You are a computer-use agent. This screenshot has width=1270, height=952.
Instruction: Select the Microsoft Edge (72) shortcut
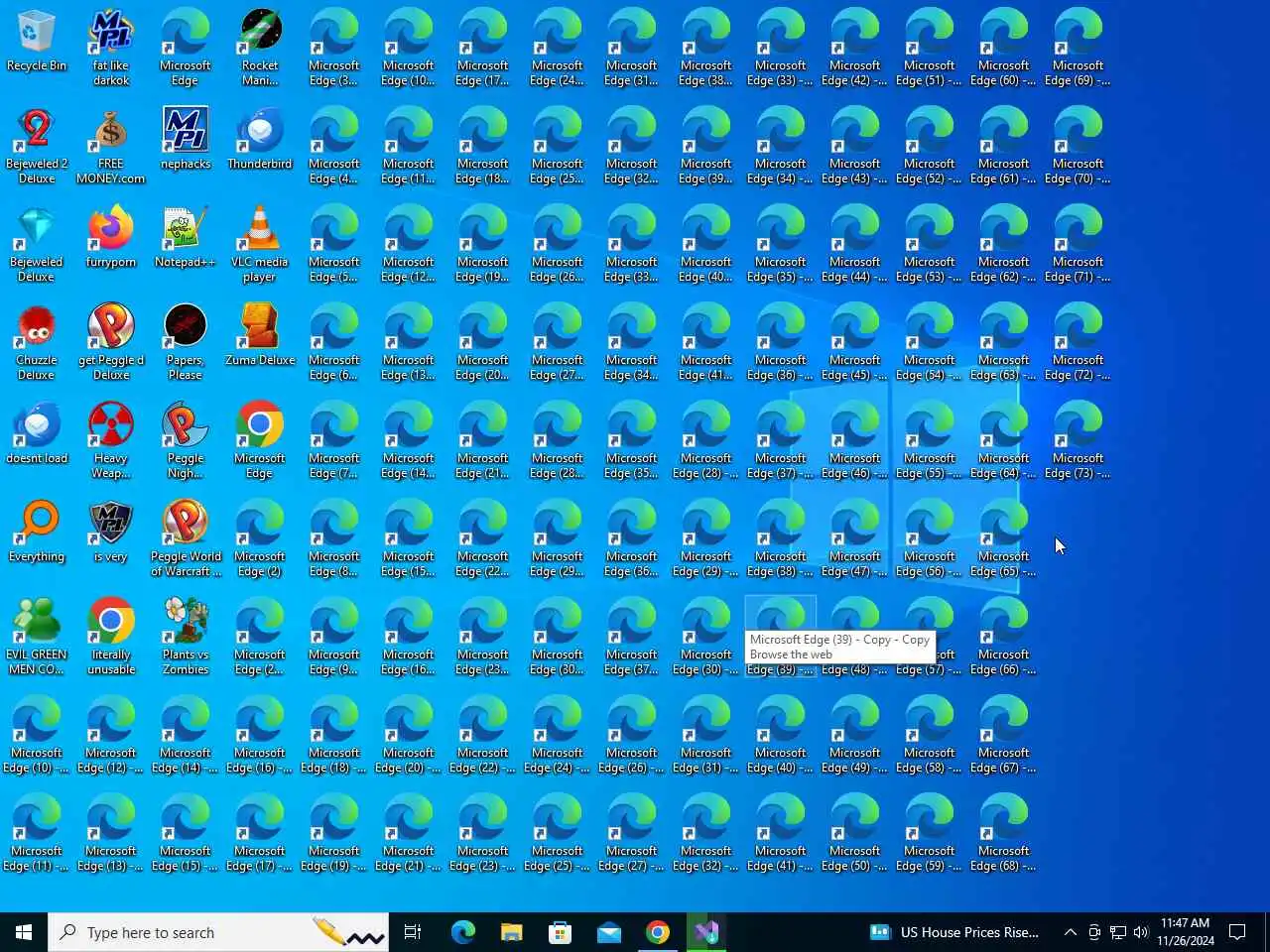(1078, 342)
